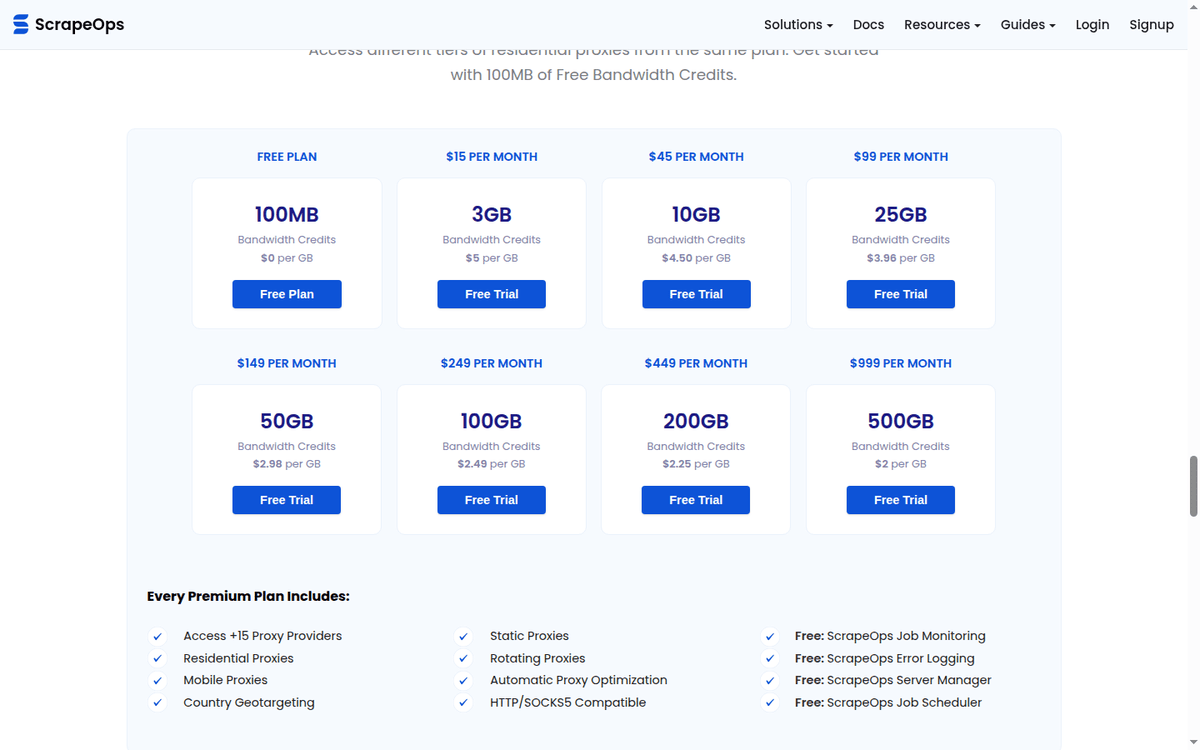Start Free Trial for the 200GB plan
1200x750 pixels.
point(696,500)
